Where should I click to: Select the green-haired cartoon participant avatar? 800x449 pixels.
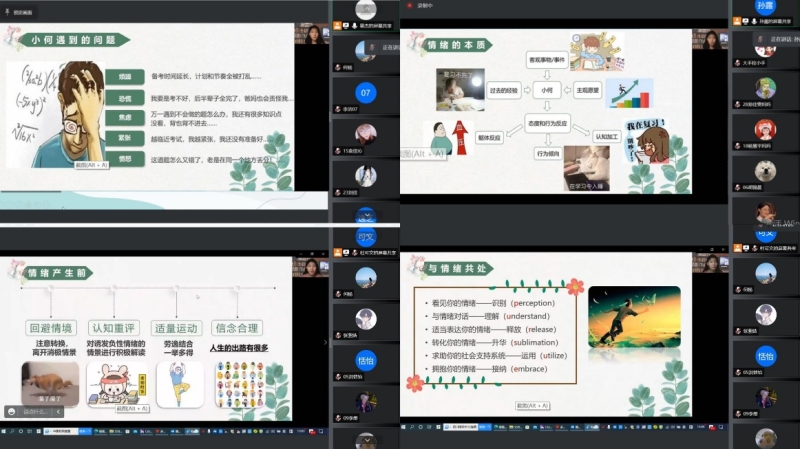coord(765,88)
